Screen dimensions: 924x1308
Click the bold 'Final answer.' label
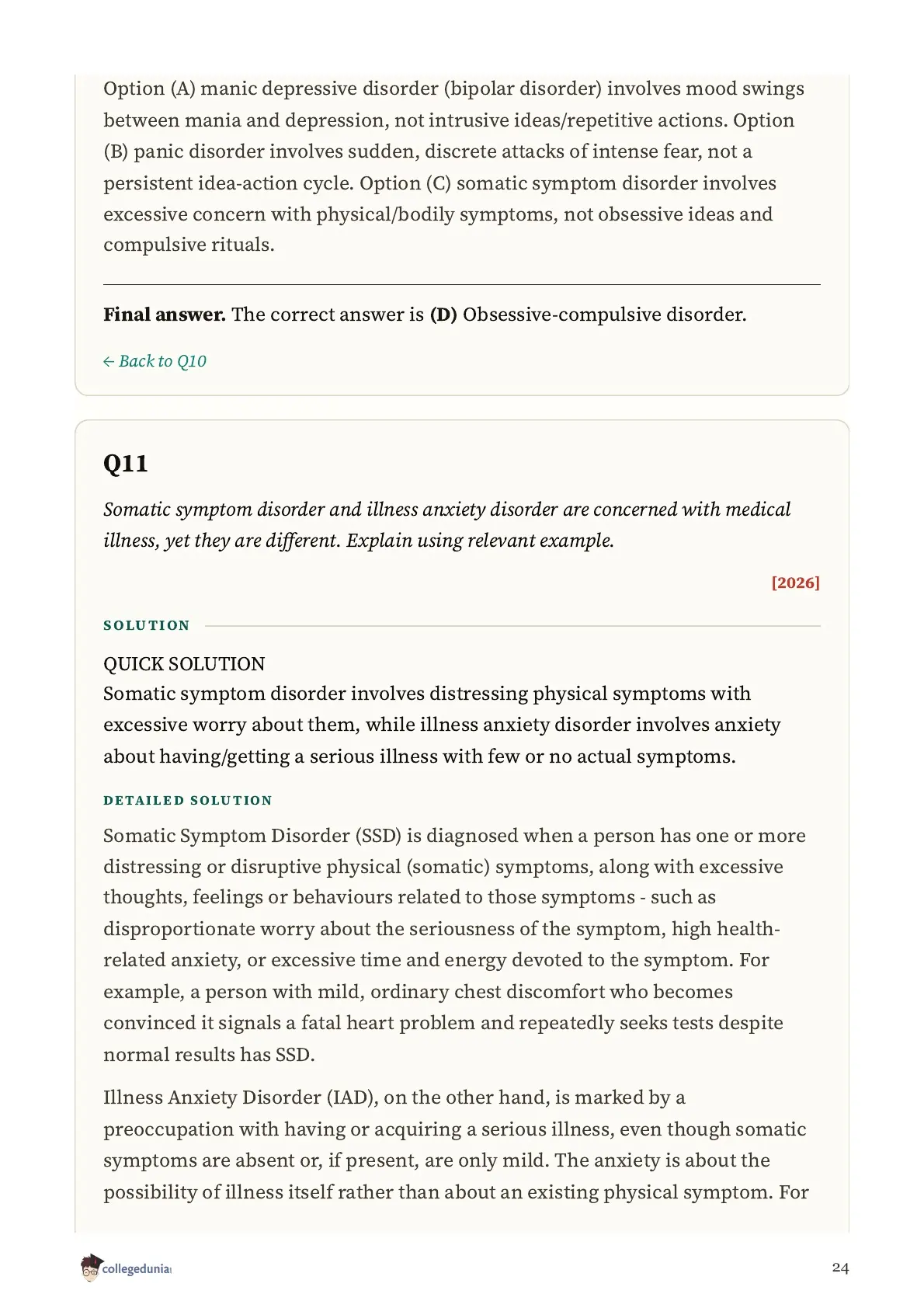[x=165, y=315]
